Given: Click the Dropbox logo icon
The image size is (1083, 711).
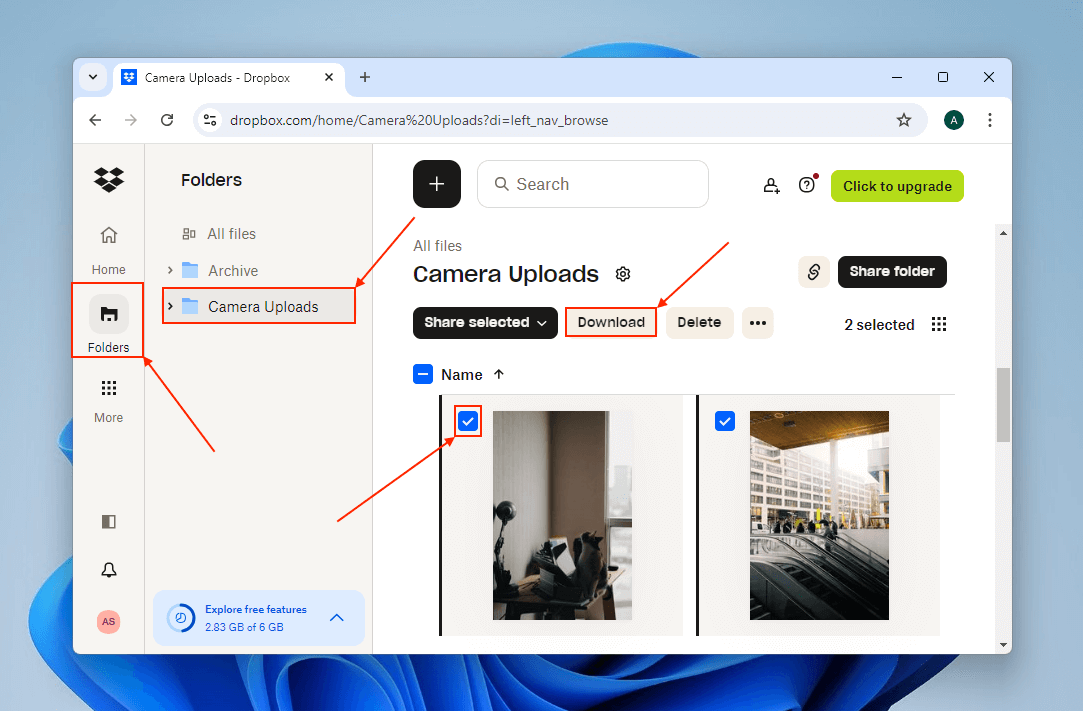Looking at the screenshot, I should point(109,180).
